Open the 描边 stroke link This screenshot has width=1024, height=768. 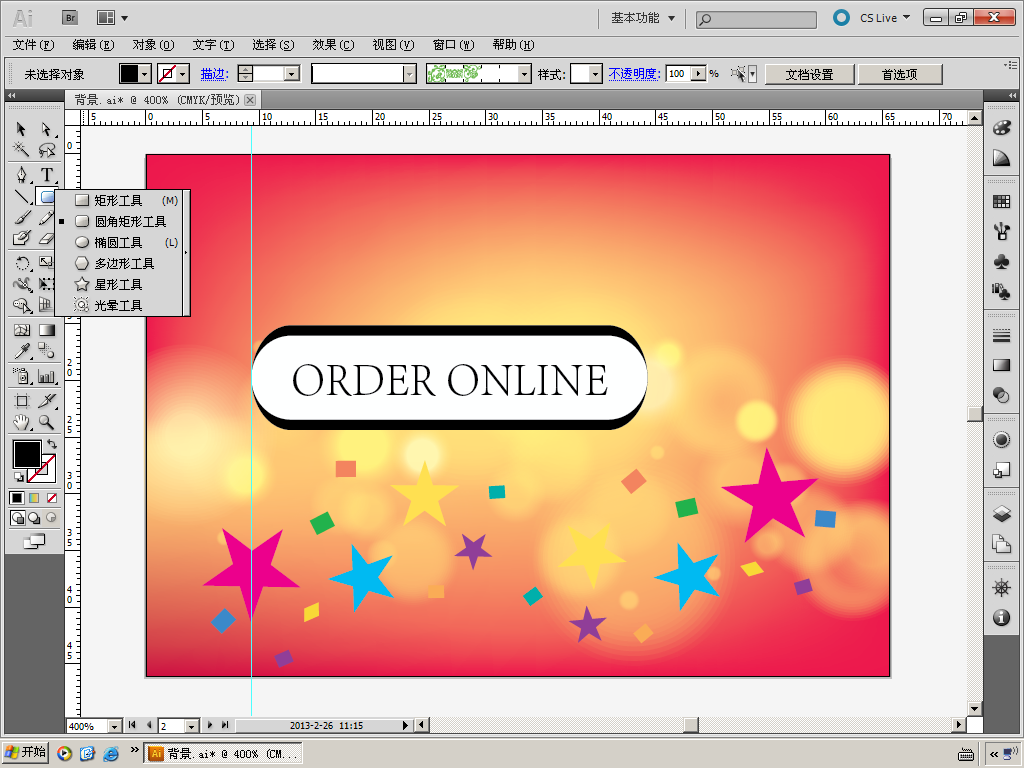[x=214, y=74]
